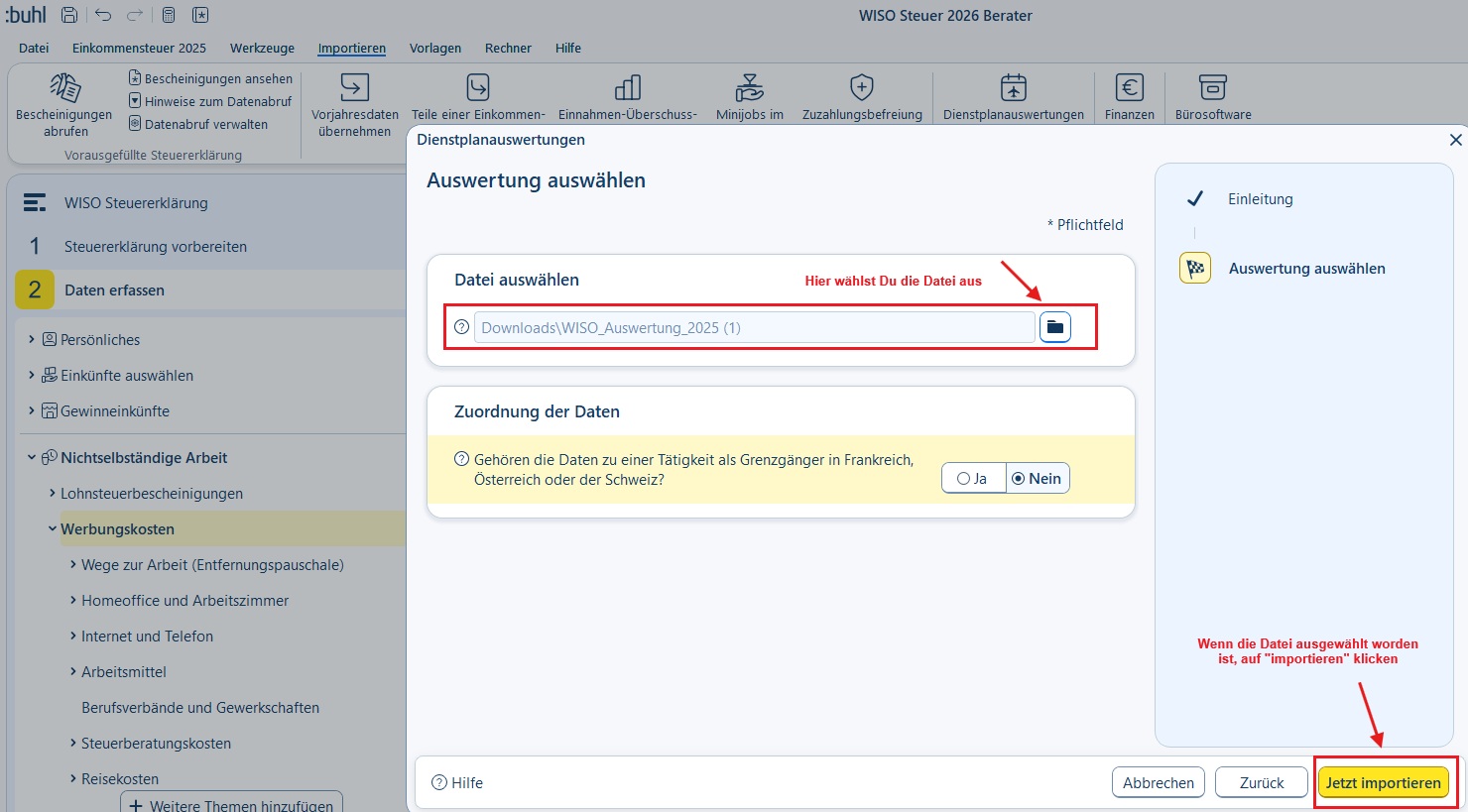Expand the Einkünfte auswählen tree node
This screenshot has height=812, width=1468.
[32, 375]
